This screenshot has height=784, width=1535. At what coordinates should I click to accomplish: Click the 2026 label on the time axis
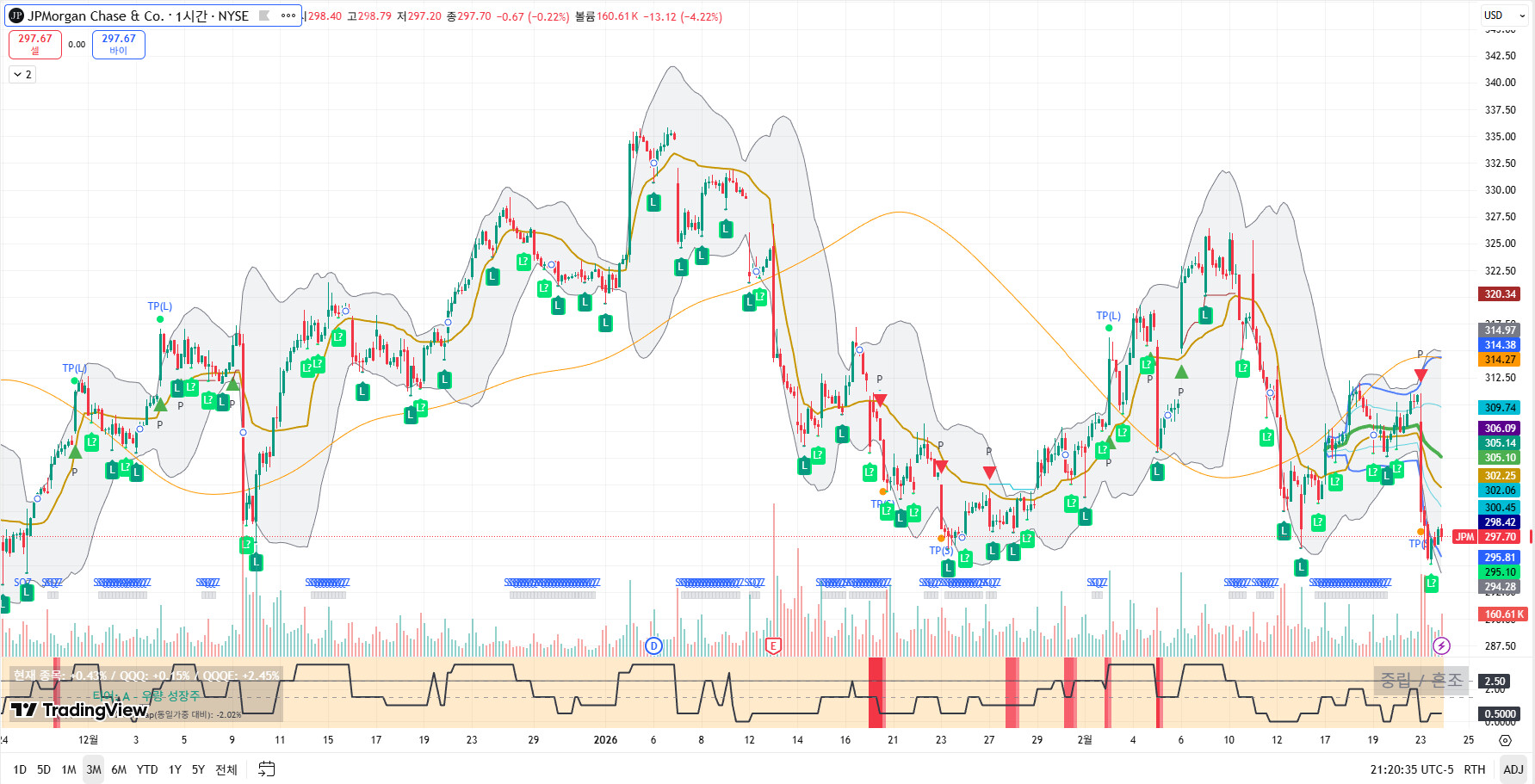605,740
